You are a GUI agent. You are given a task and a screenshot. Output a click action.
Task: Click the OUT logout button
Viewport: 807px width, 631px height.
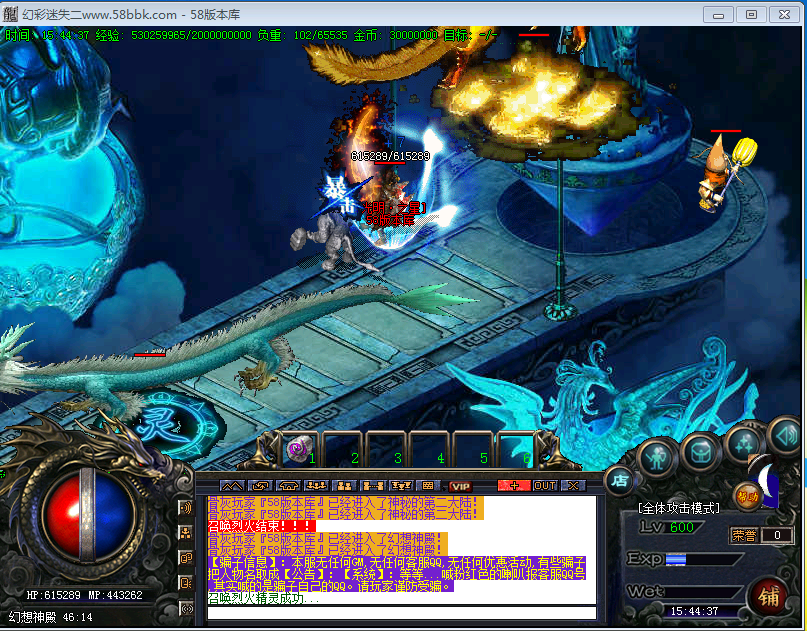(x=545, y=486)
